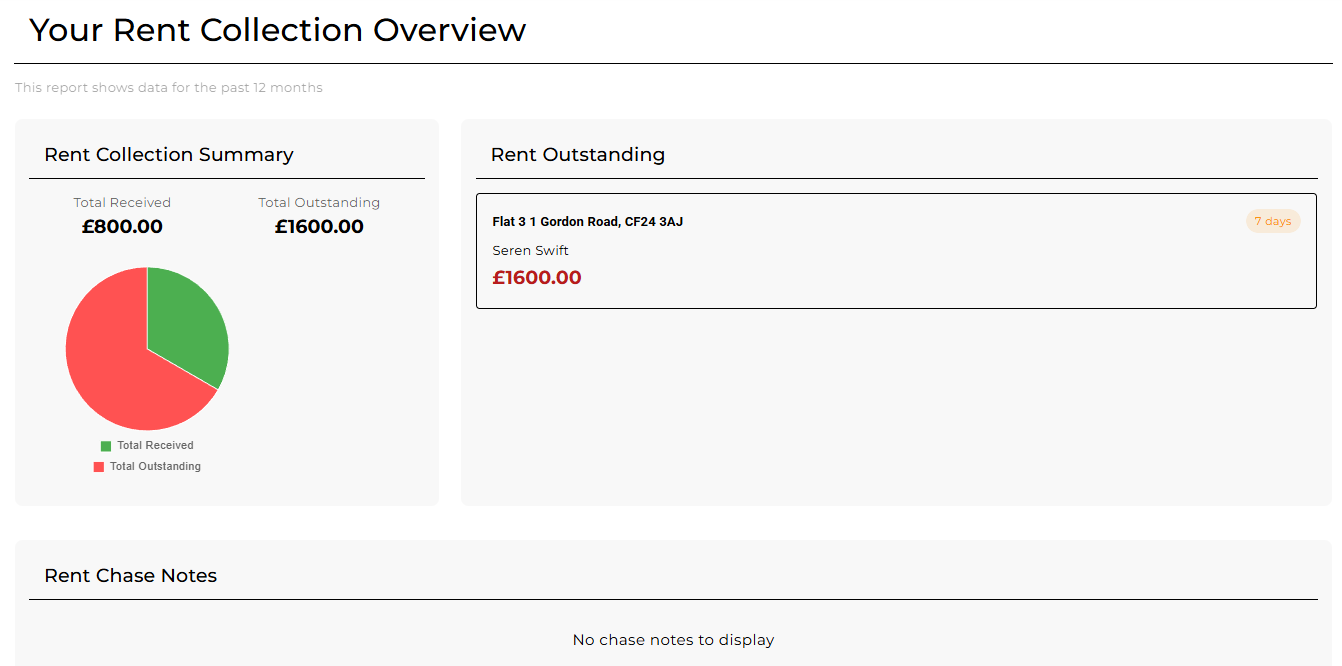Click the red legend color square
Viewport: 1342px width, 666px height.
(x=99, y=467)
